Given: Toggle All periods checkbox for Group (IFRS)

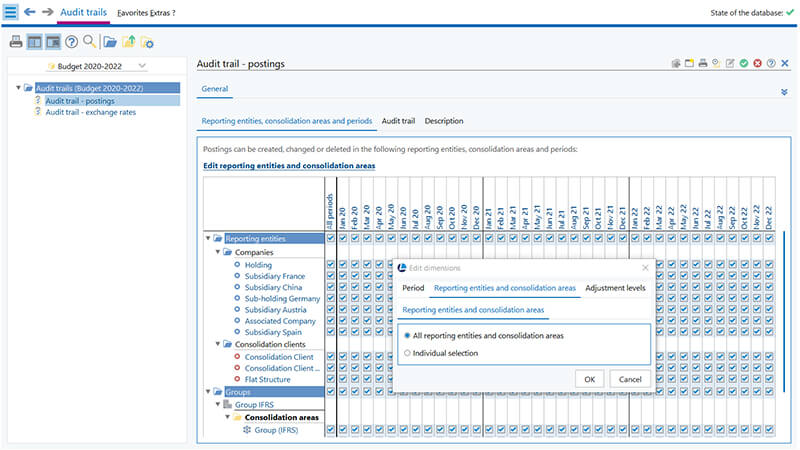Looking at the screenshot, I should [331, 430].
